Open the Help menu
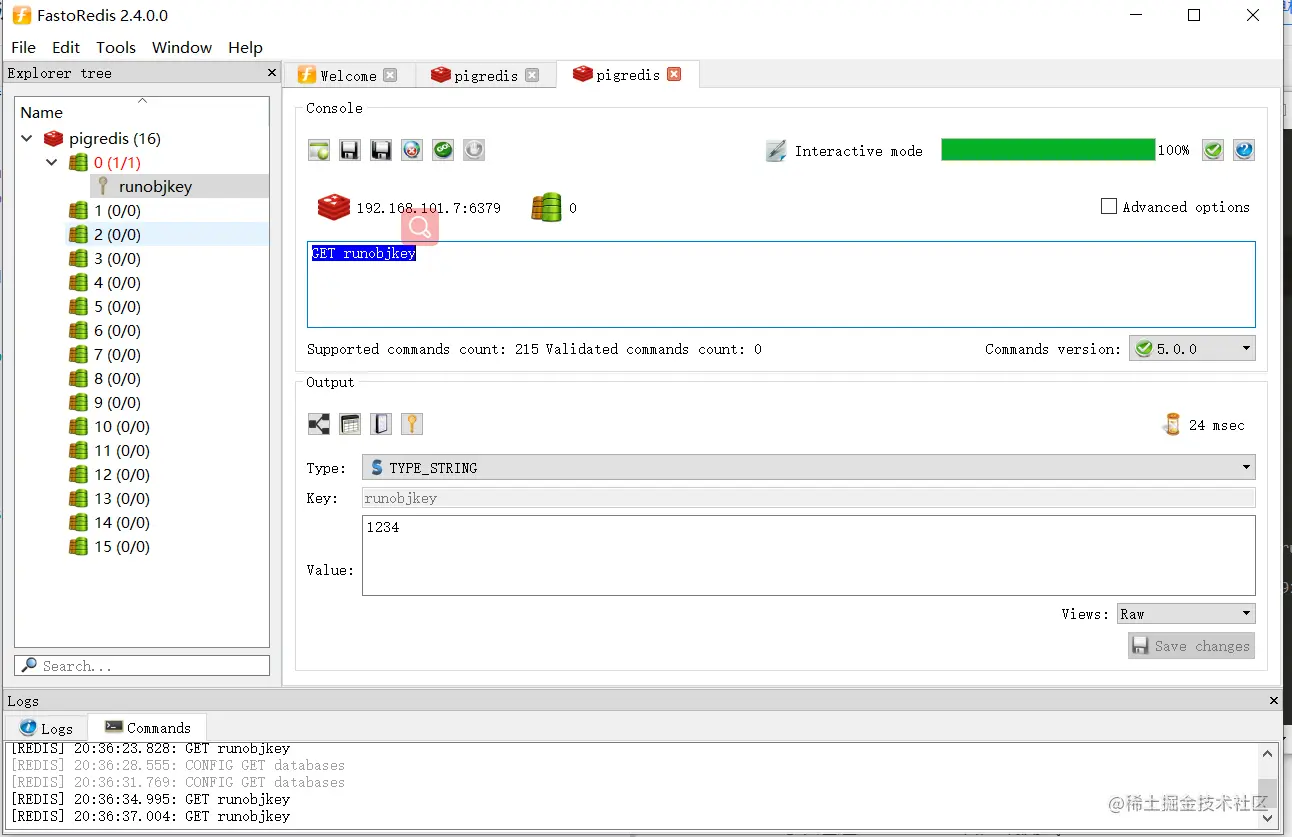The height and width of the screenshot is (837, 1292). tap(245, 47)
